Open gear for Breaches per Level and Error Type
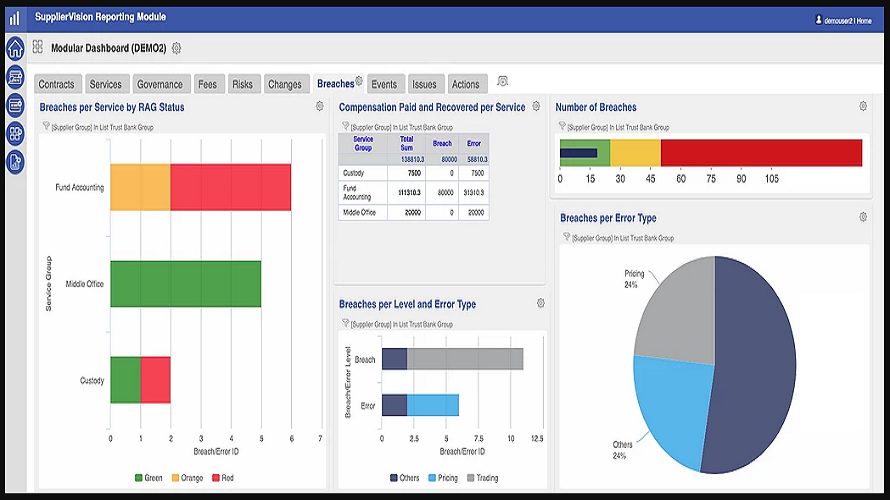The height and width of the screenshot is (500, 890). click(540, 303)
